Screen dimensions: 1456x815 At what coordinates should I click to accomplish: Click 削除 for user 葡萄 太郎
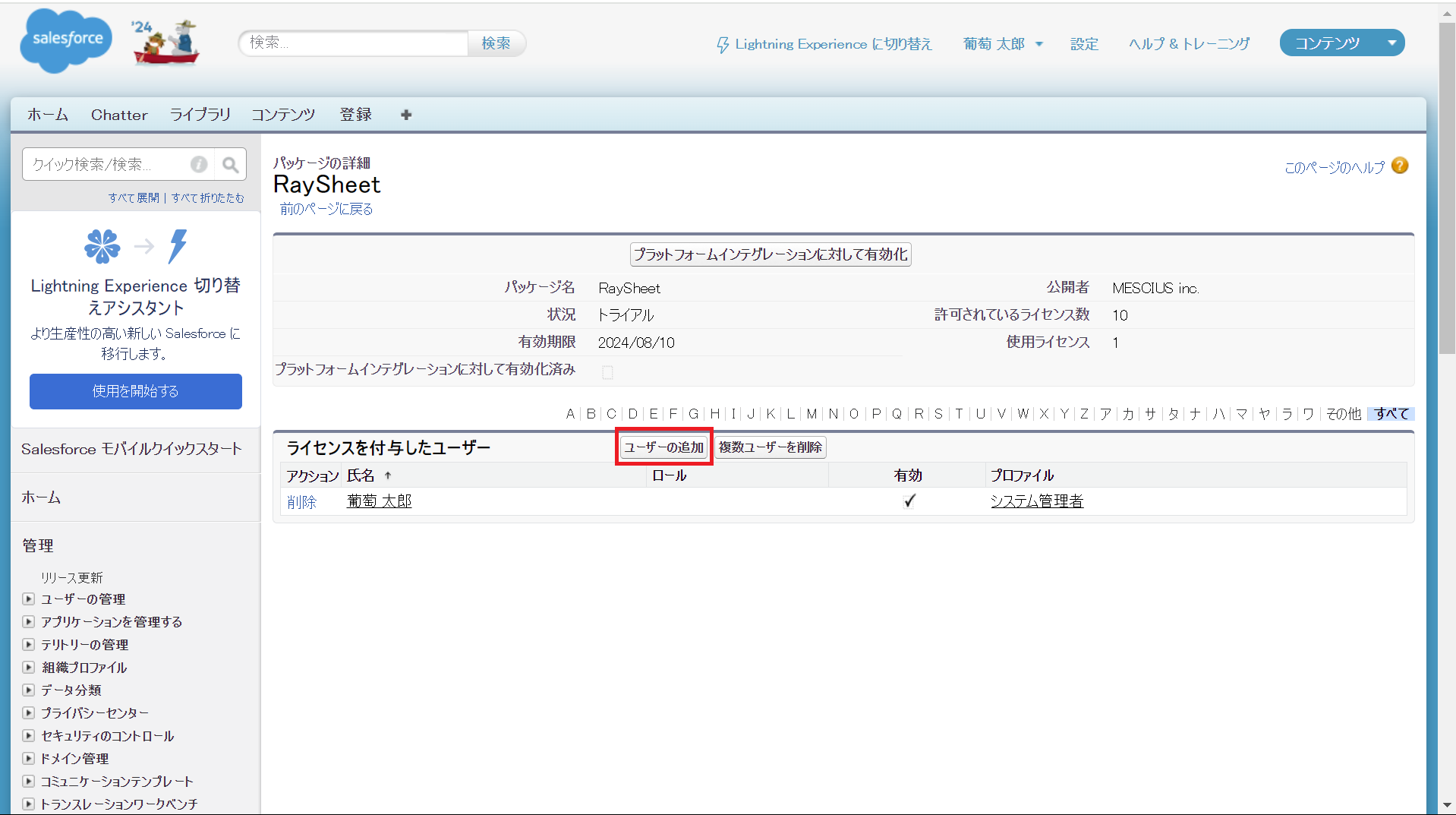pos(301,502)
